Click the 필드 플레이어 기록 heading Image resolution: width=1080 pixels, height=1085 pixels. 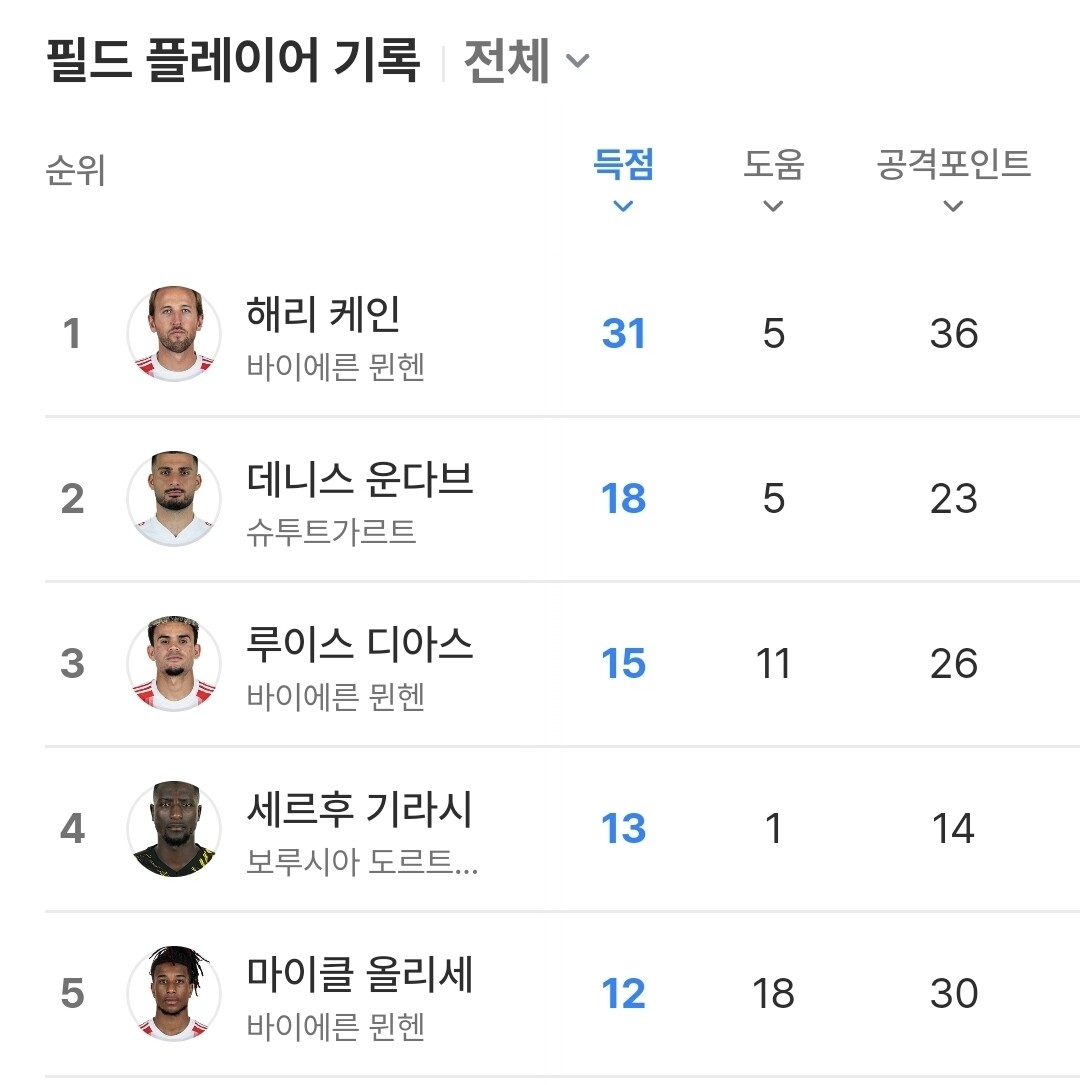coord(233,61)
